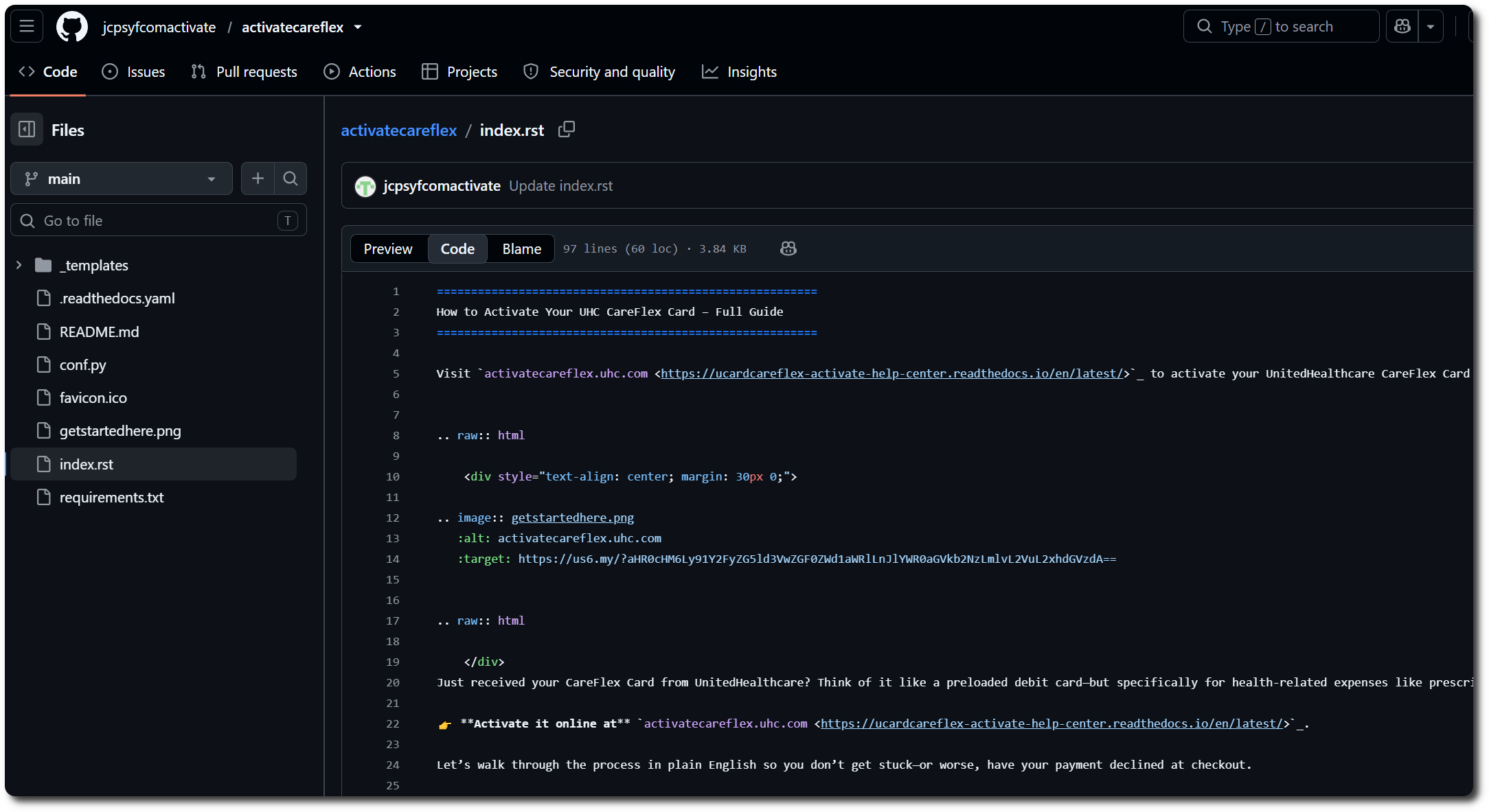1489x812 pixels.
Task: Click the file size text 3.84 KB
Action: coord(723,248)
